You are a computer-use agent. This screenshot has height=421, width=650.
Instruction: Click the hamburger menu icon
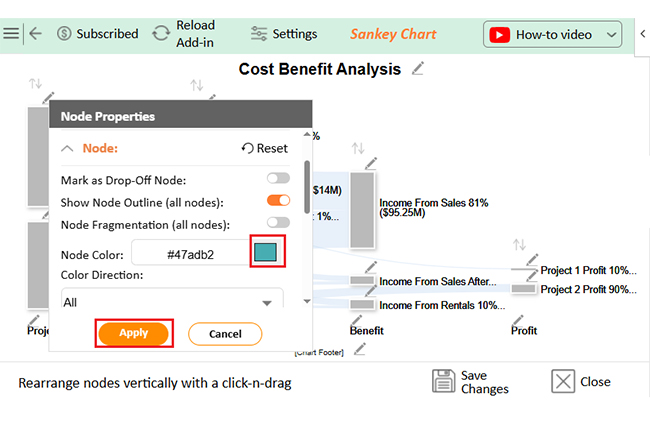pos(11,33)
